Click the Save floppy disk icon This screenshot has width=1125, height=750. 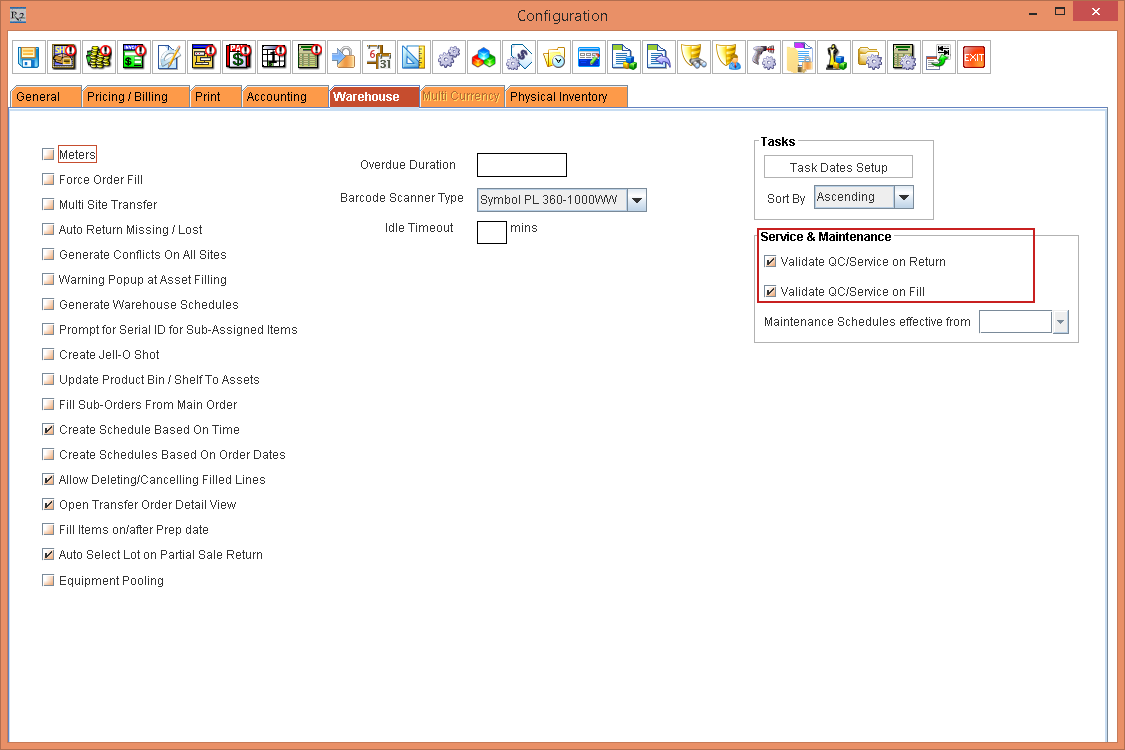point(29,57)
